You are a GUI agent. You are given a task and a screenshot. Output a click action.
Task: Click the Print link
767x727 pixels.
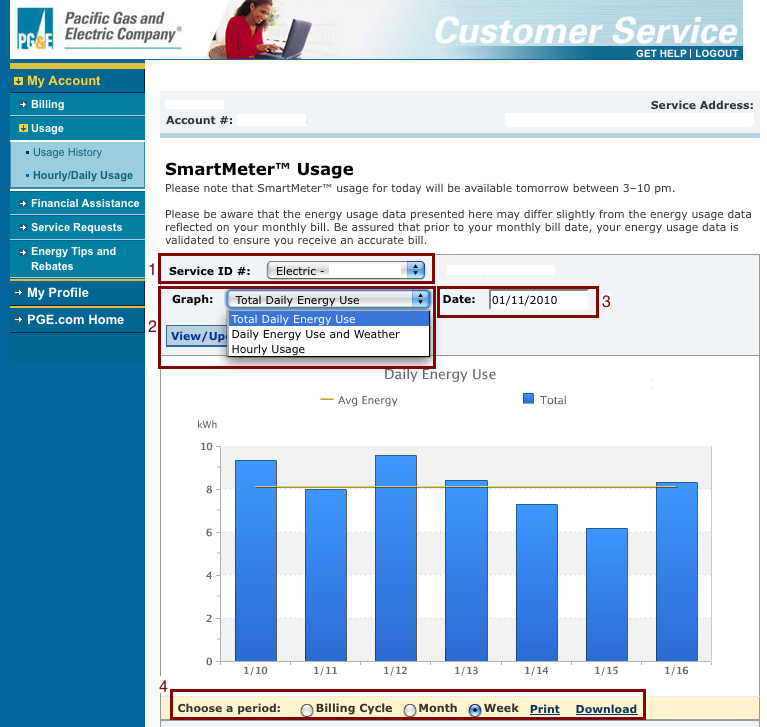click(x=545, y=709)
